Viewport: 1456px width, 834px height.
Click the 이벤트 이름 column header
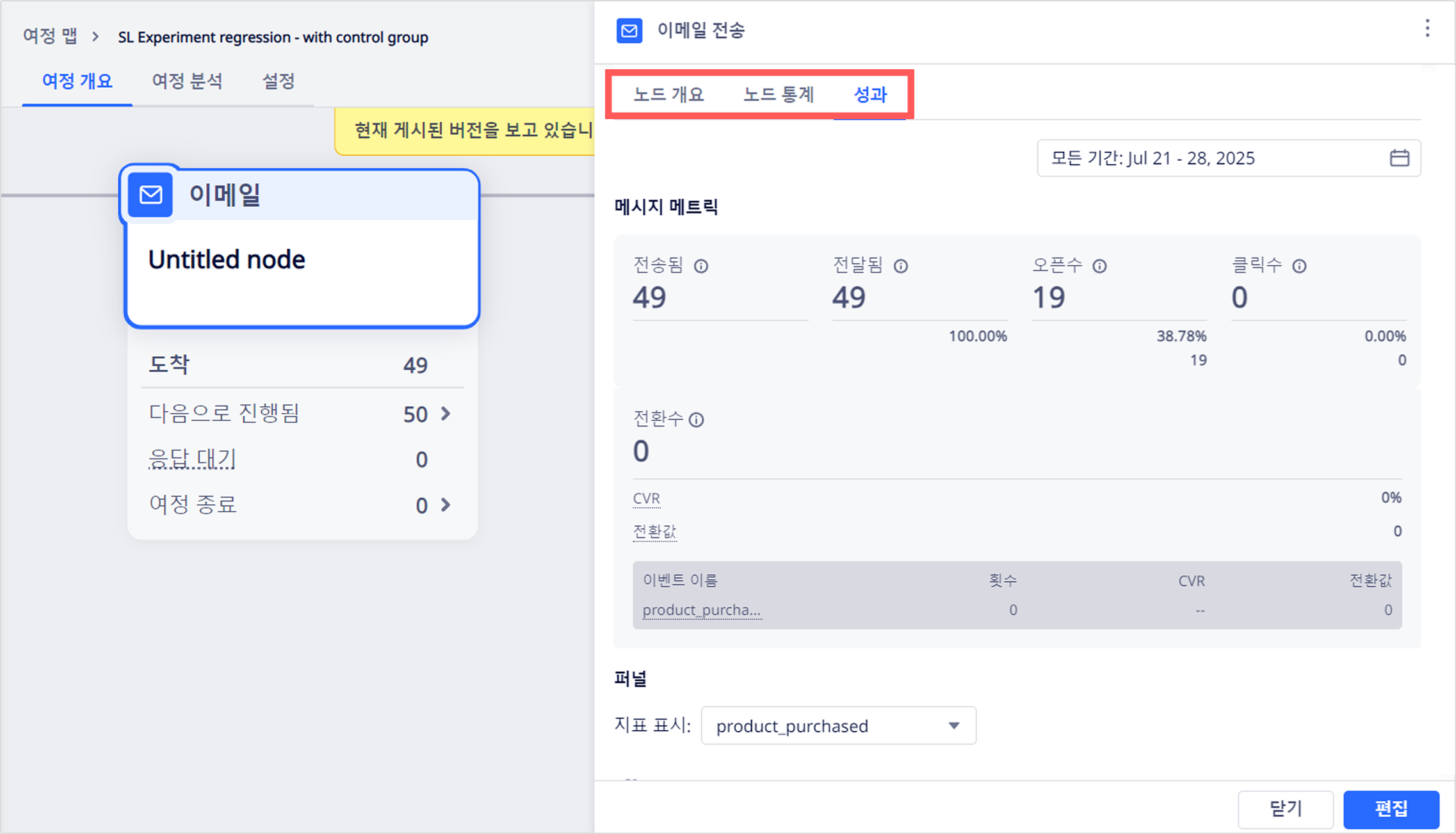[680, 580]
